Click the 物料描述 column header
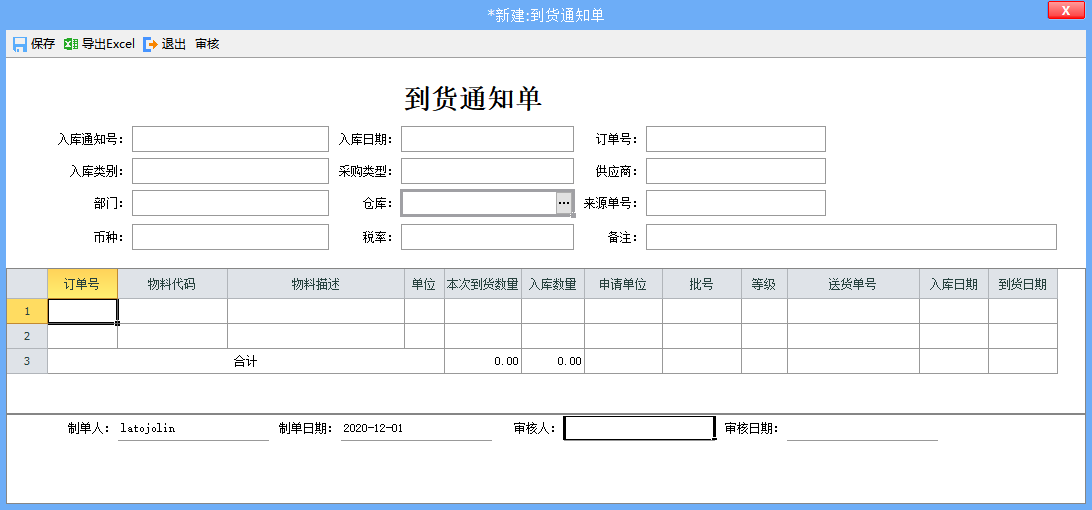 coord(315,284)
